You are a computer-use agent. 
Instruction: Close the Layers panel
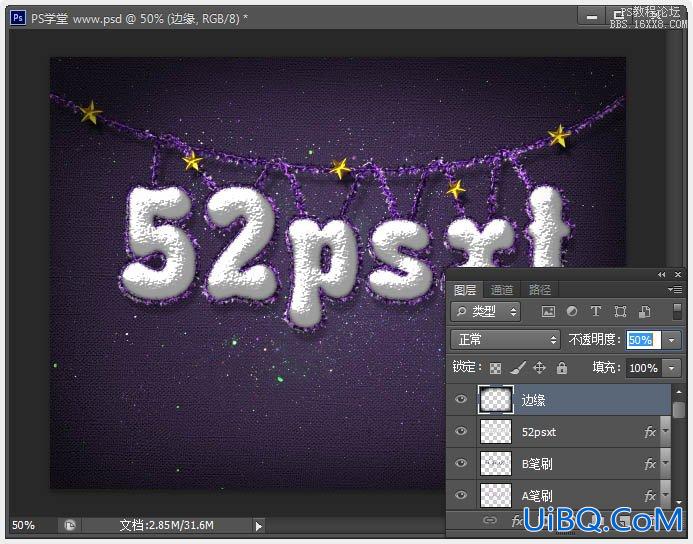[x=678, y=274]
